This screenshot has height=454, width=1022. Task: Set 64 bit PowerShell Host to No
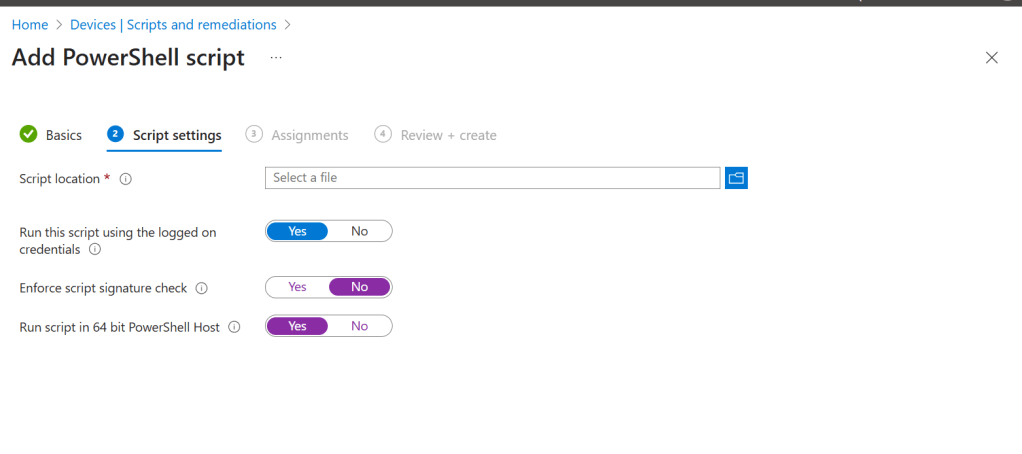pos(359,326)
